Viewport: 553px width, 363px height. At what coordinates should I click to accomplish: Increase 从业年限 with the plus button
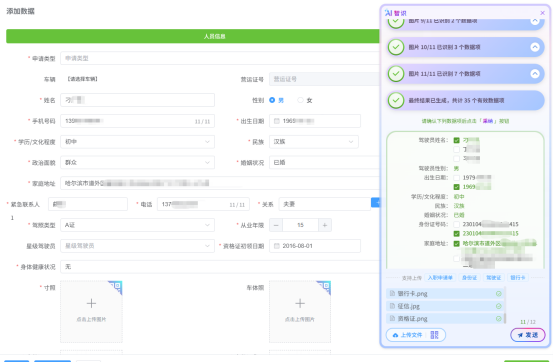(x=325, y=225)
